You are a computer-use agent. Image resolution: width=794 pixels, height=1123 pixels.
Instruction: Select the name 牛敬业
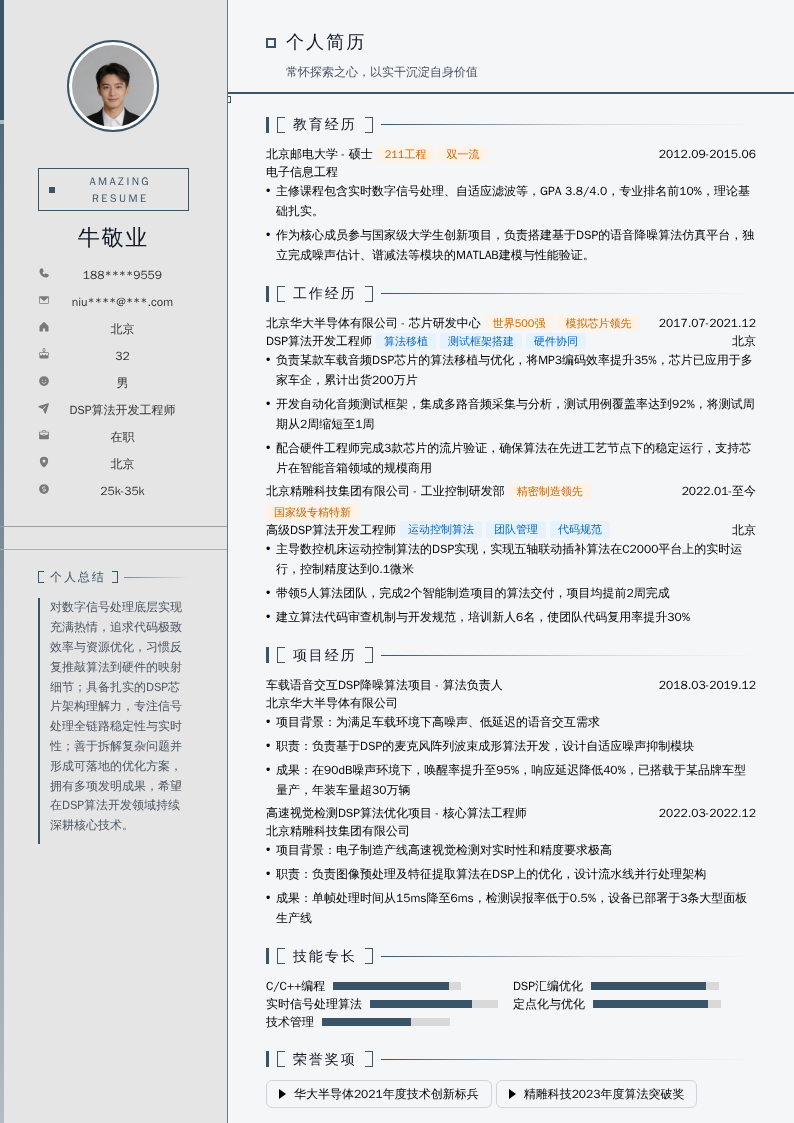(x=112, y=237)
